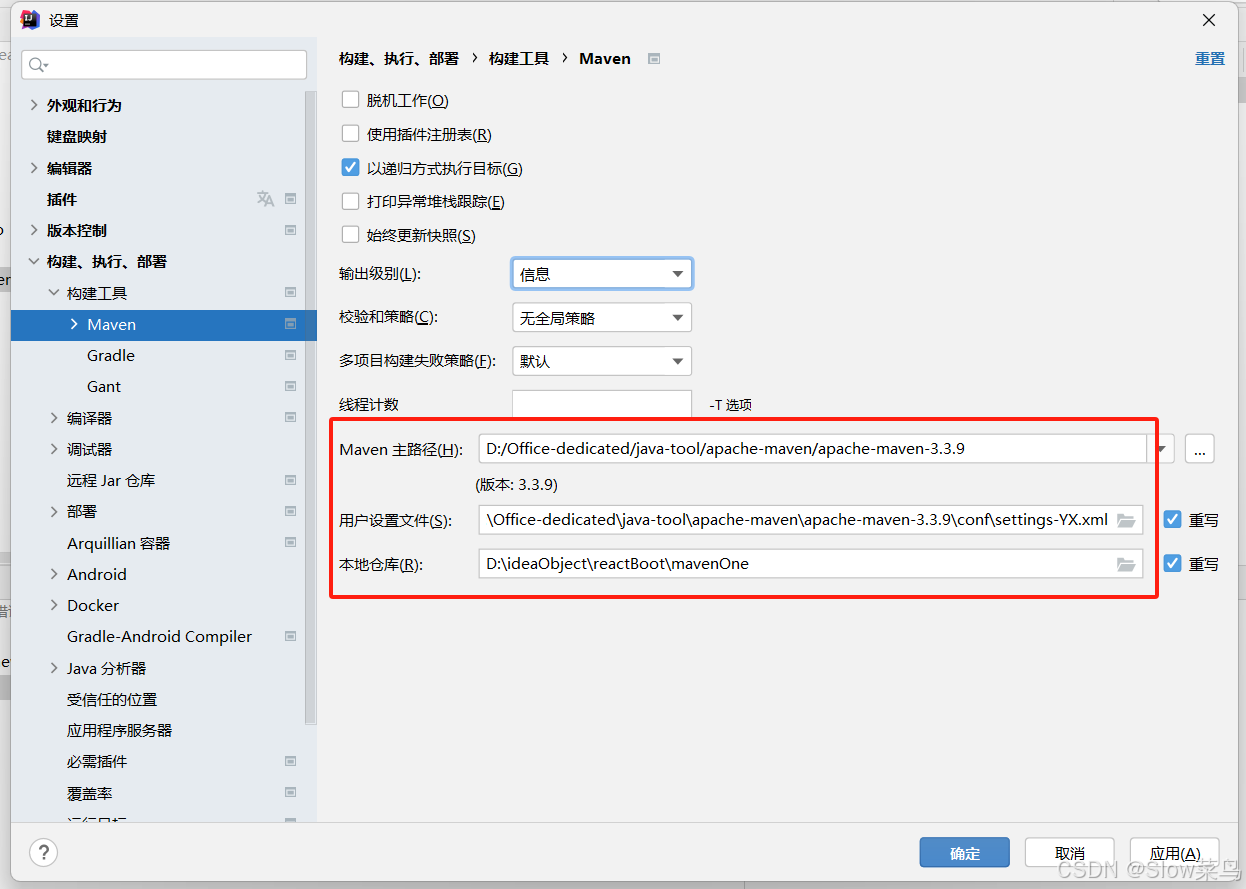The width and height of the screenshot is (1246, 889).
Task: Enable 打印异常堆栈跟踪 checkbox
Action: [350, 202]
